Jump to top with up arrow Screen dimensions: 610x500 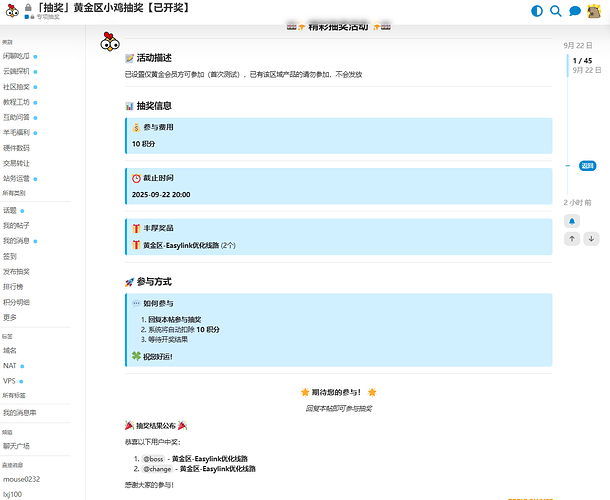point(572,239)
